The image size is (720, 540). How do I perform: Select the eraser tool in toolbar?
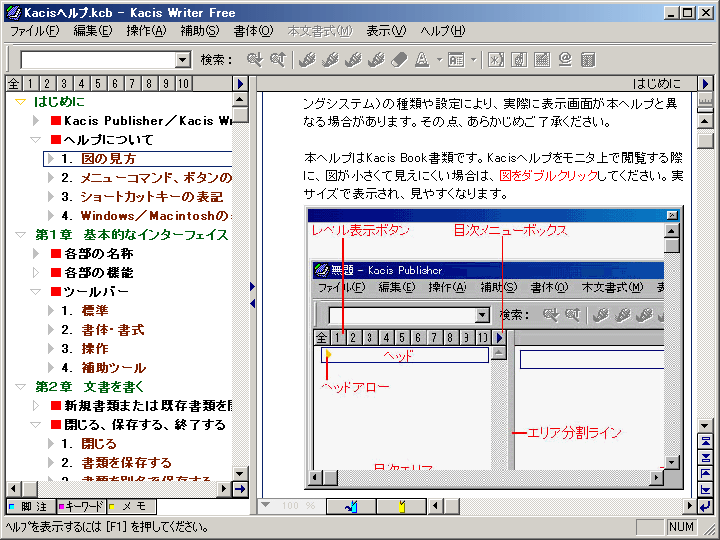(x=399, y=60)
